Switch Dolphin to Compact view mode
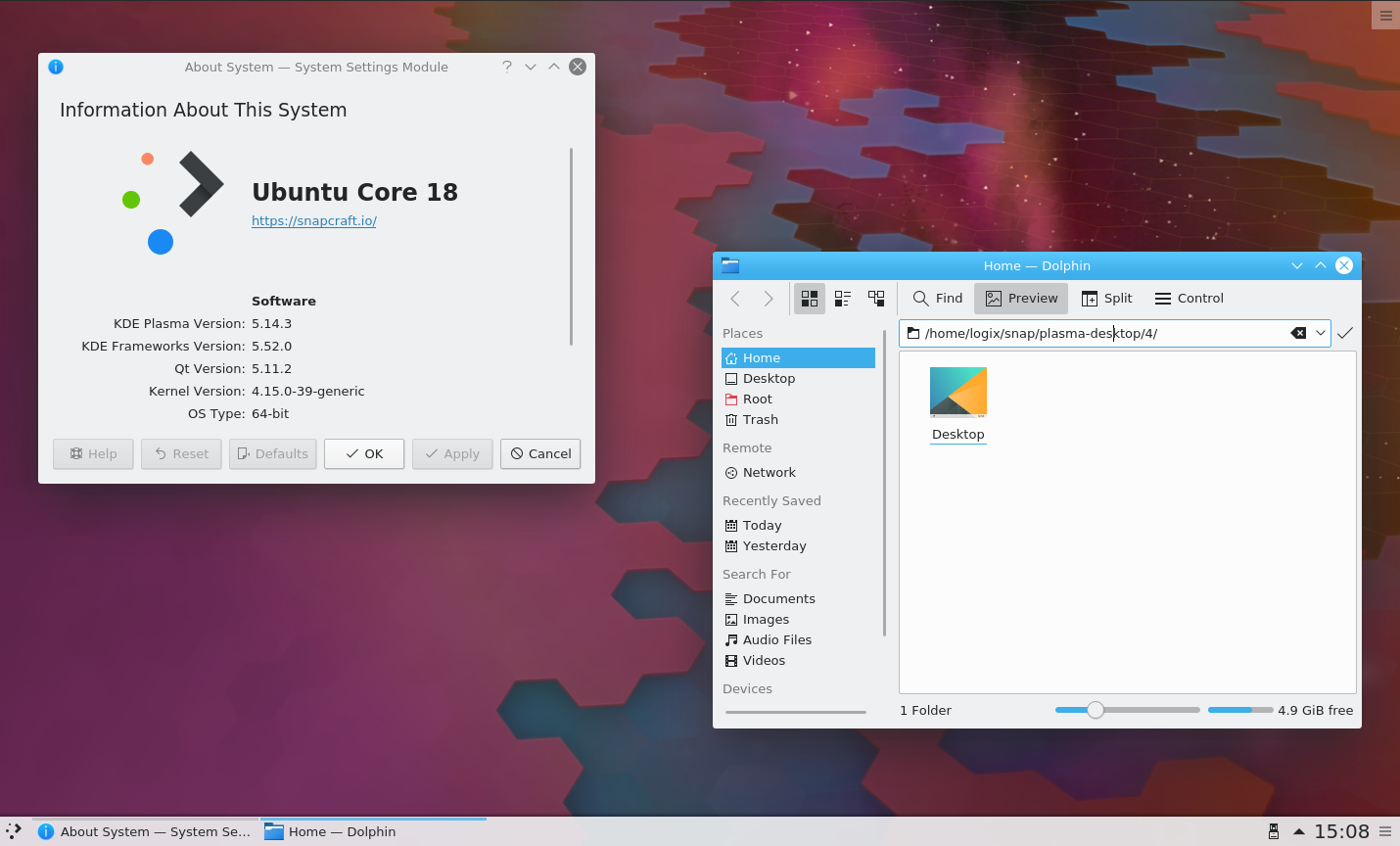1400x846 pixels. click(843, 299)
